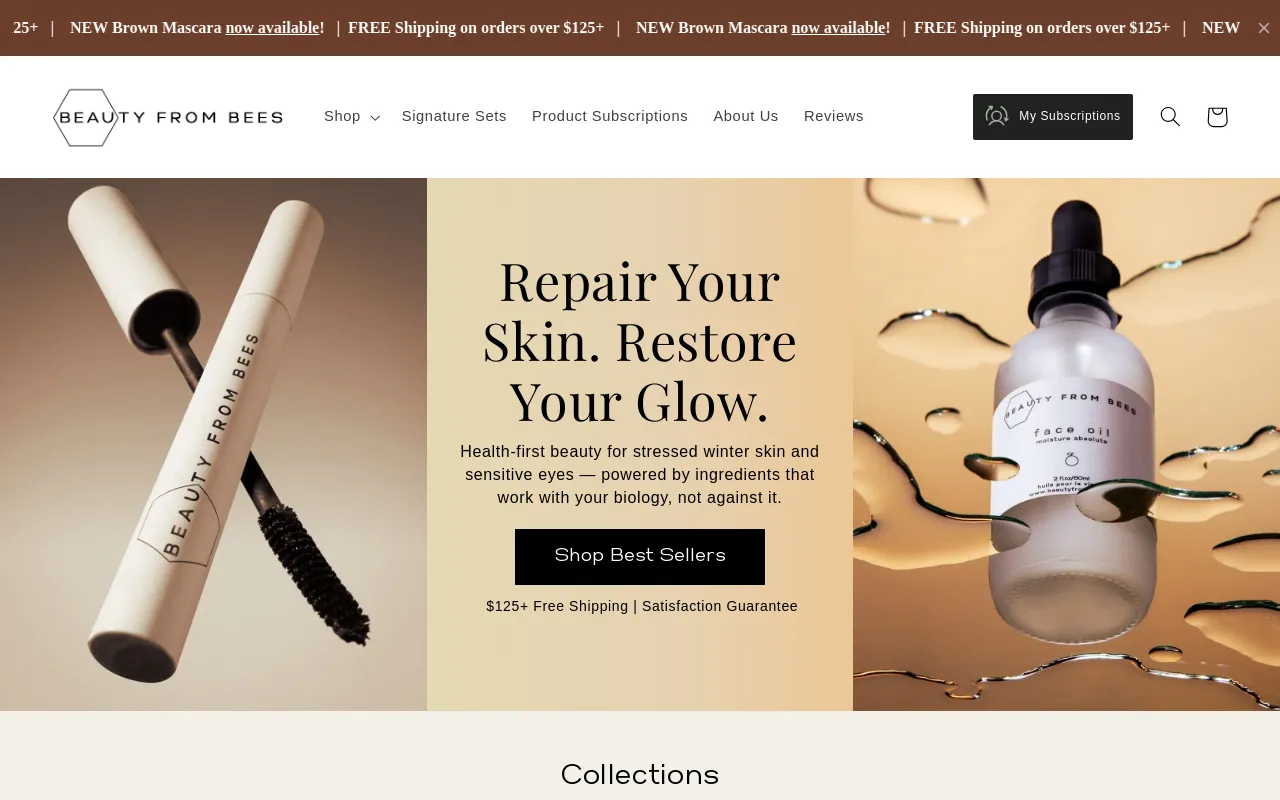Open Product Subscriptions page
Image resolution: width=1280 pixels, height=800 pixels.
610,116
